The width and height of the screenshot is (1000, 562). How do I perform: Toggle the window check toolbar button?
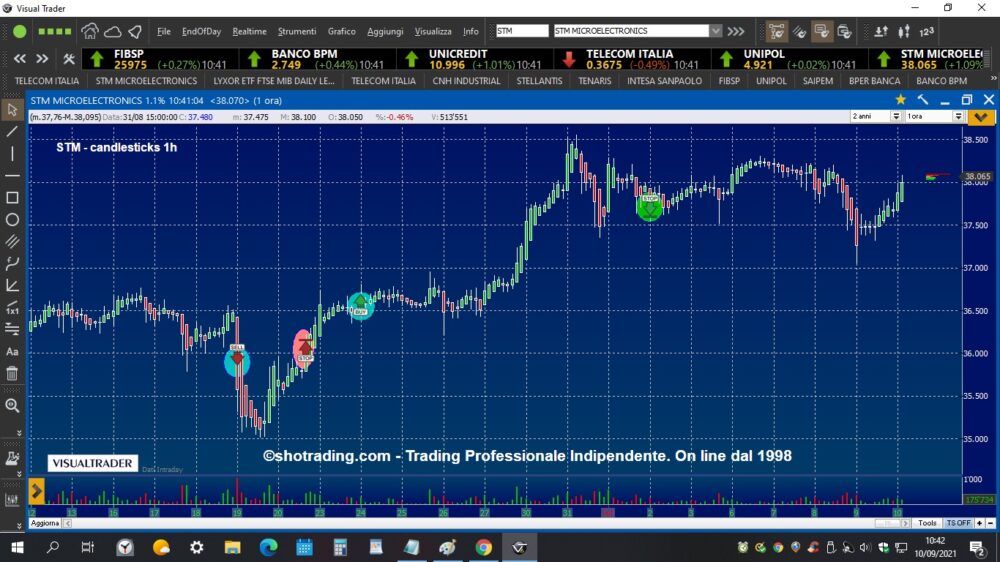[x=844, y=31]
